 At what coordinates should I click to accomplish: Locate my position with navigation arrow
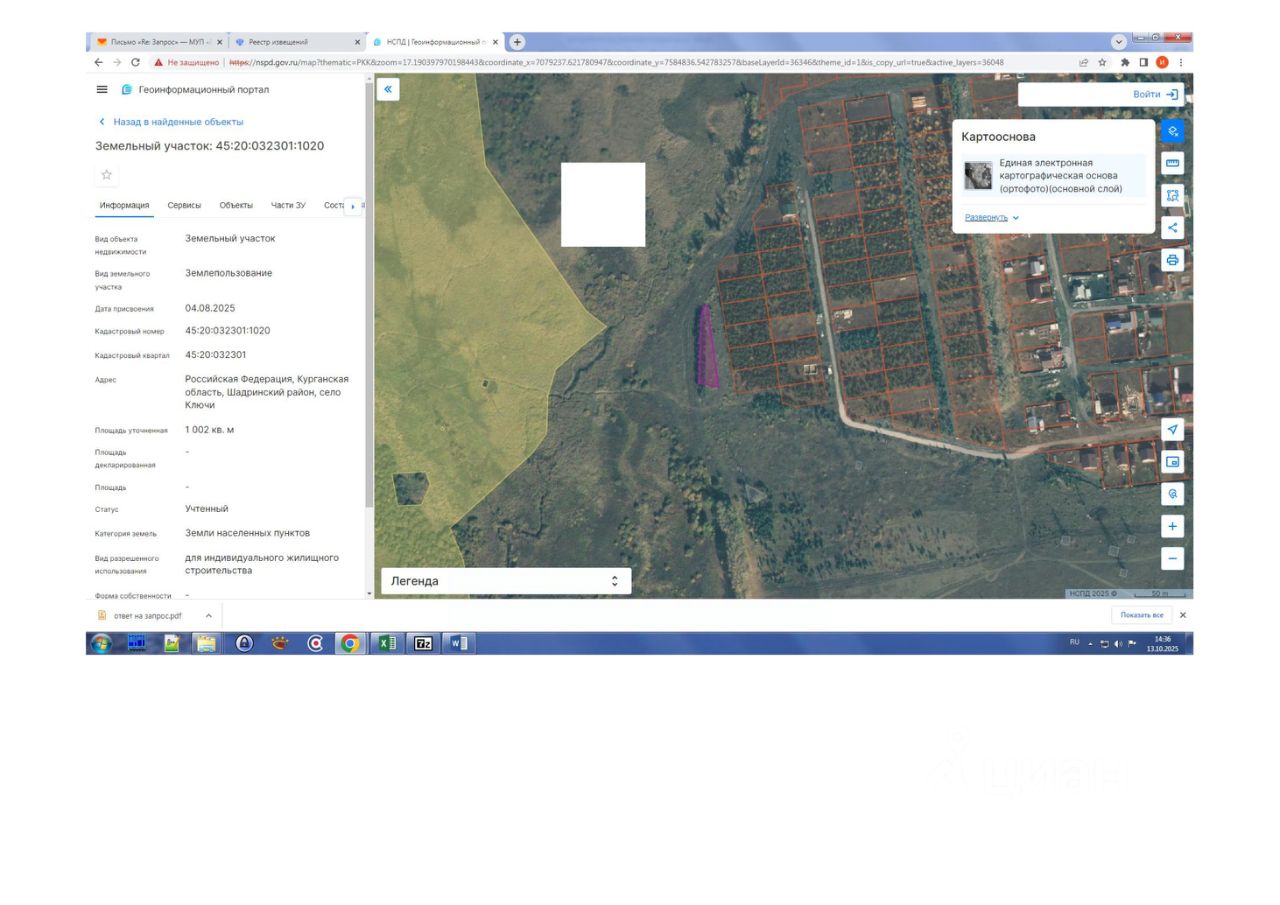pos(1173,429)
